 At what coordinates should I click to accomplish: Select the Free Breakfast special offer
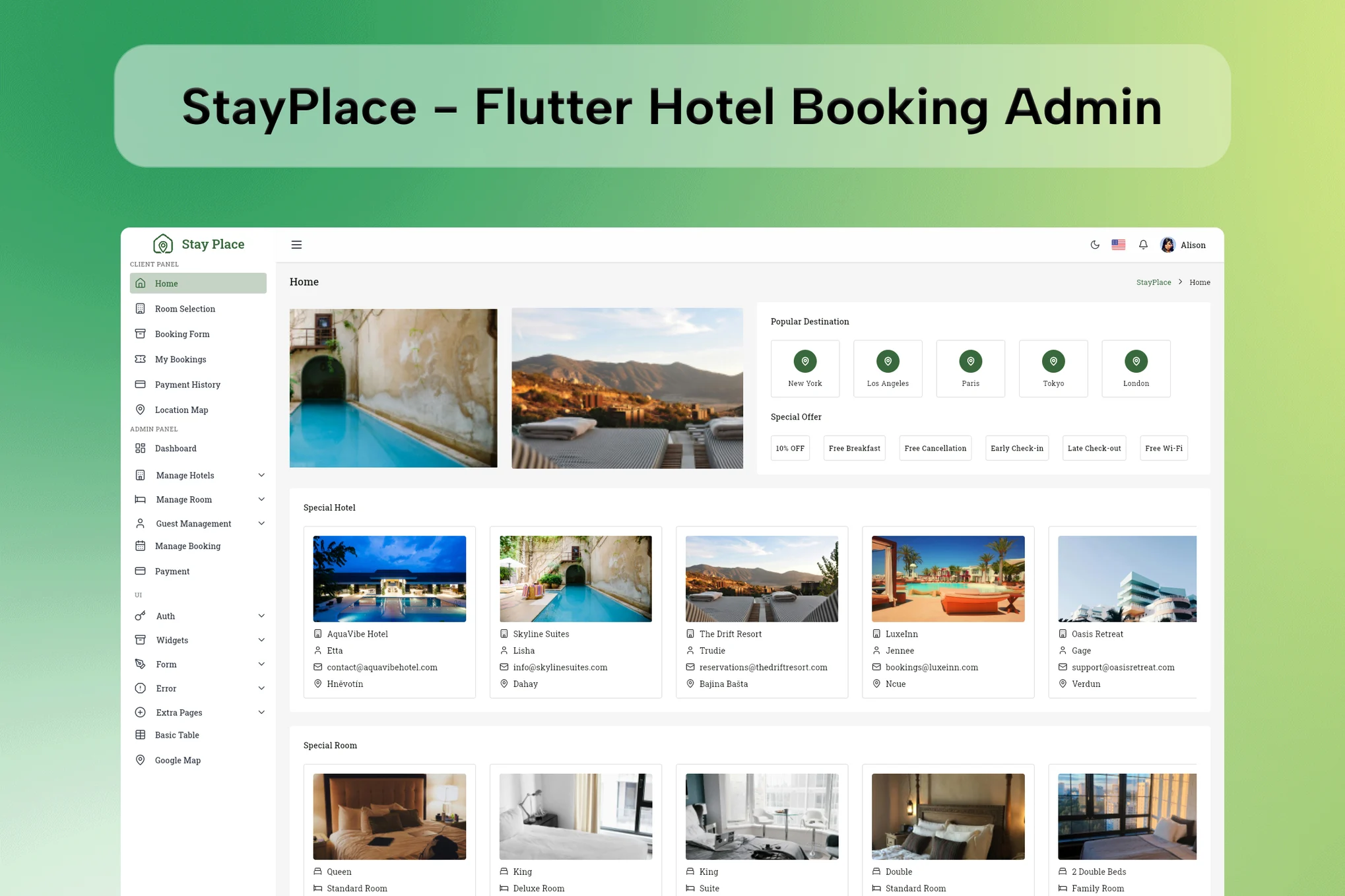point(854,448)
